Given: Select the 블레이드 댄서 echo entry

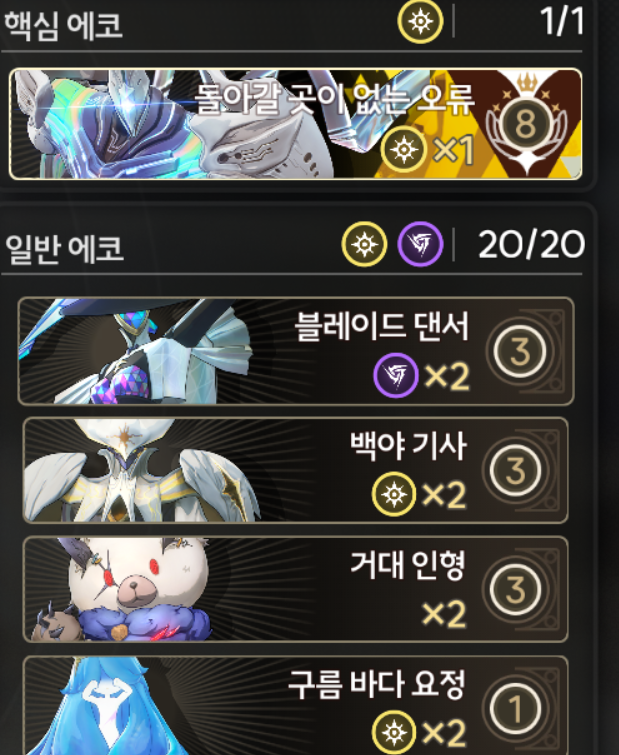Looking at the screenshot, I should coord(296,351).
